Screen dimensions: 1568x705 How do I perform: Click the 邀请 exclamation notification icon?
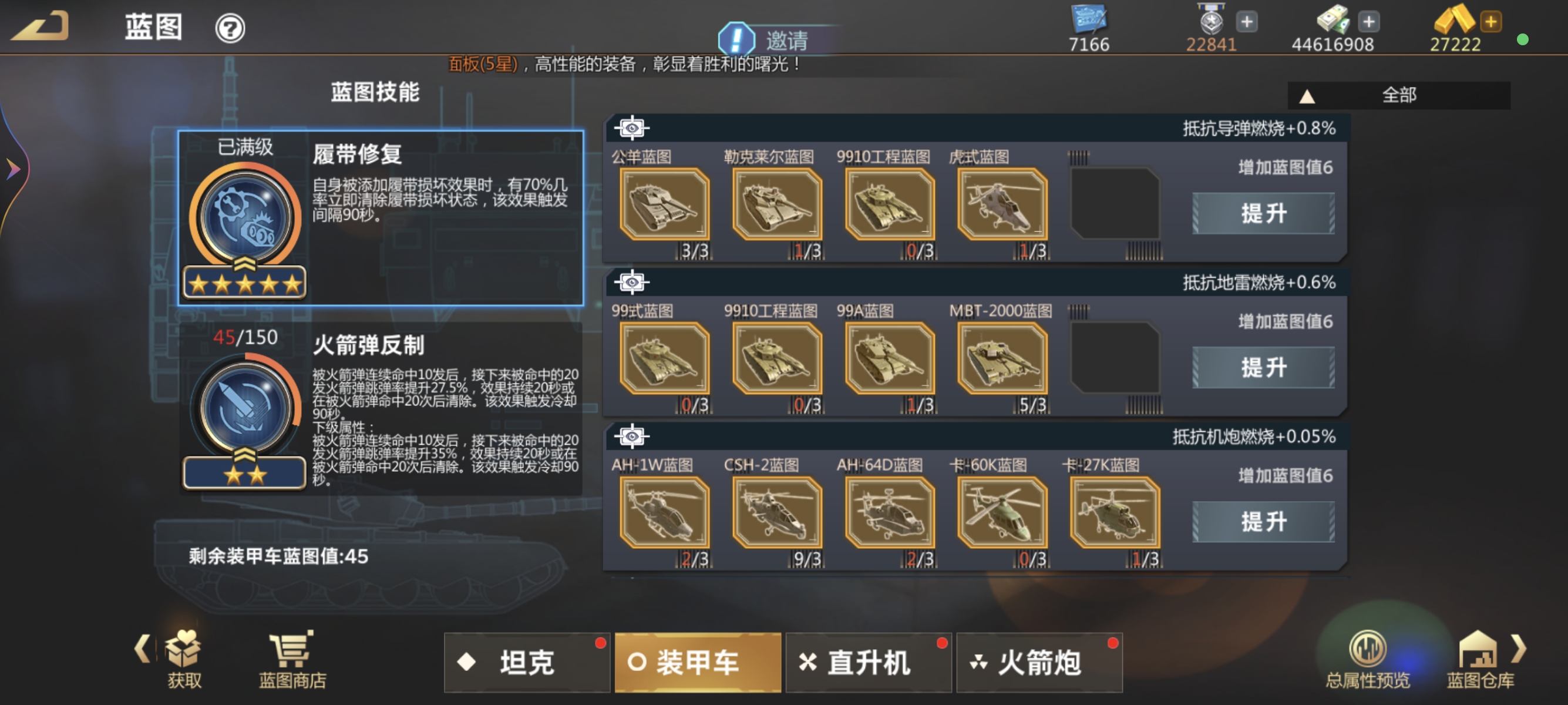736,39
